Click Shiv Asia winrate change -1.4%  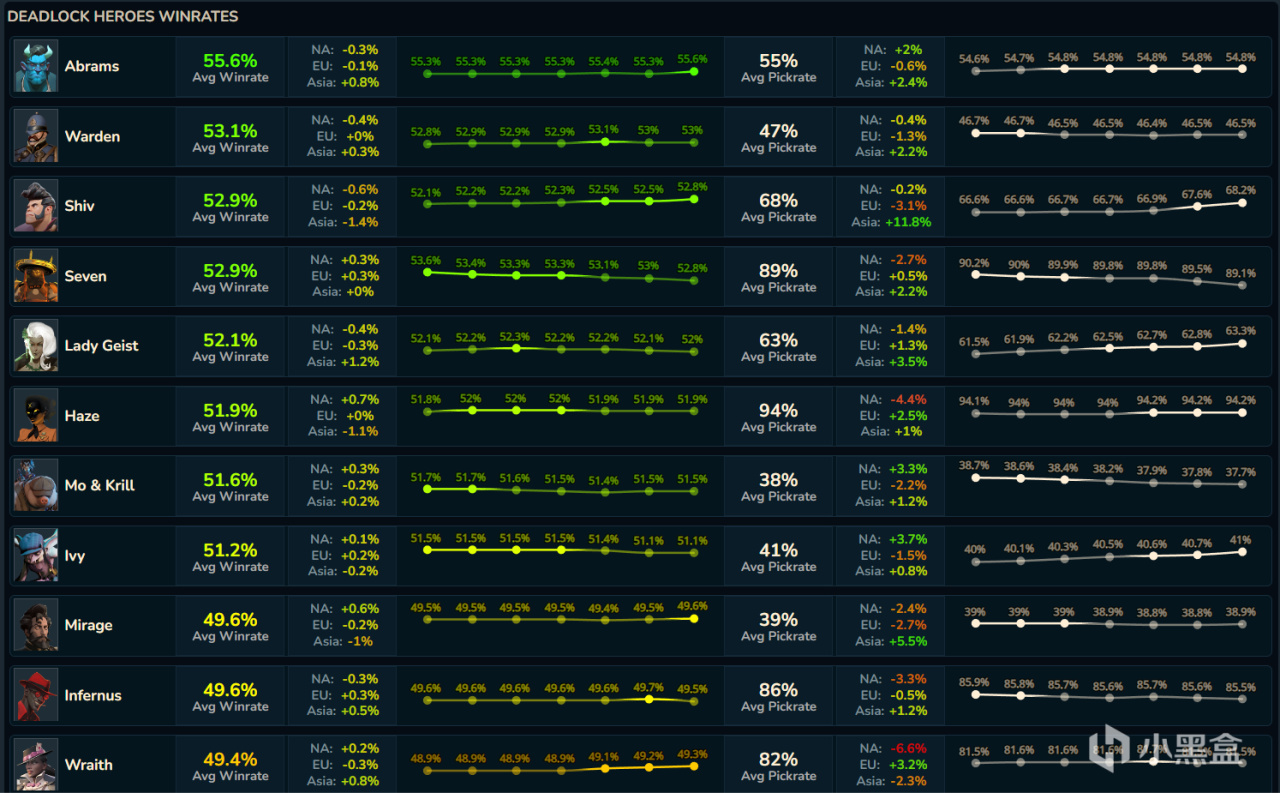[x=359, y=222]
